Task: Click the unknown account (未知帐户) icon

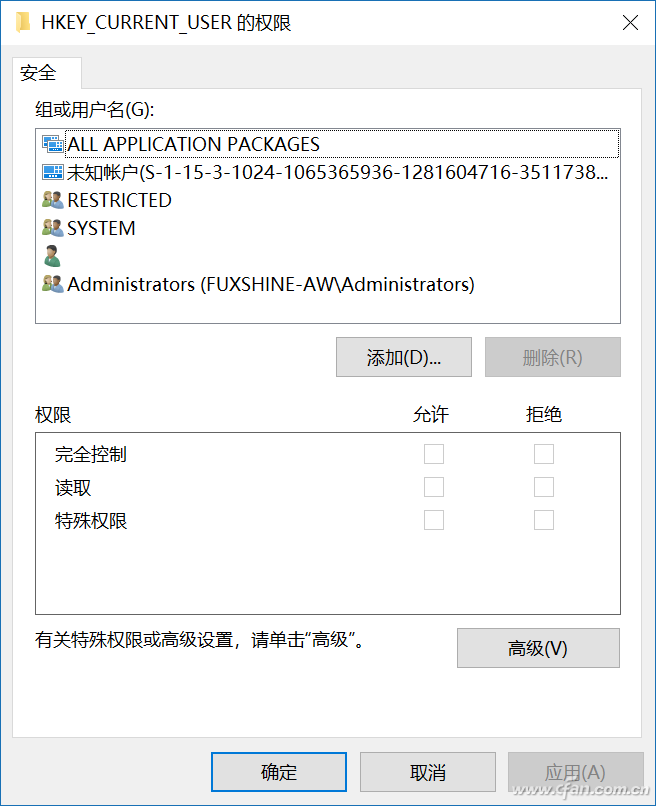Action: pyautogui.click(x=53, y=172)
